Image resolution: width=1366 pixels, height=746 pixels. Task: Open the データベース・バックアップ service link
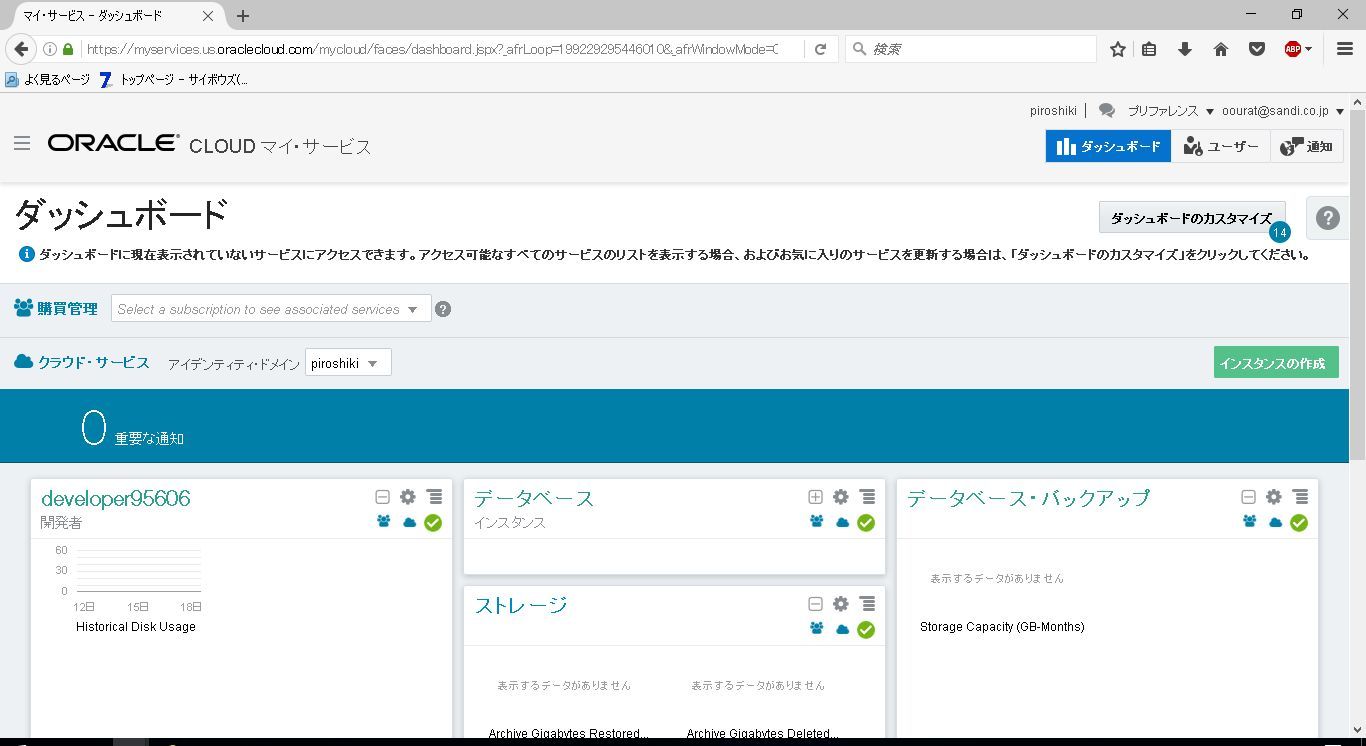[1029, 498]
